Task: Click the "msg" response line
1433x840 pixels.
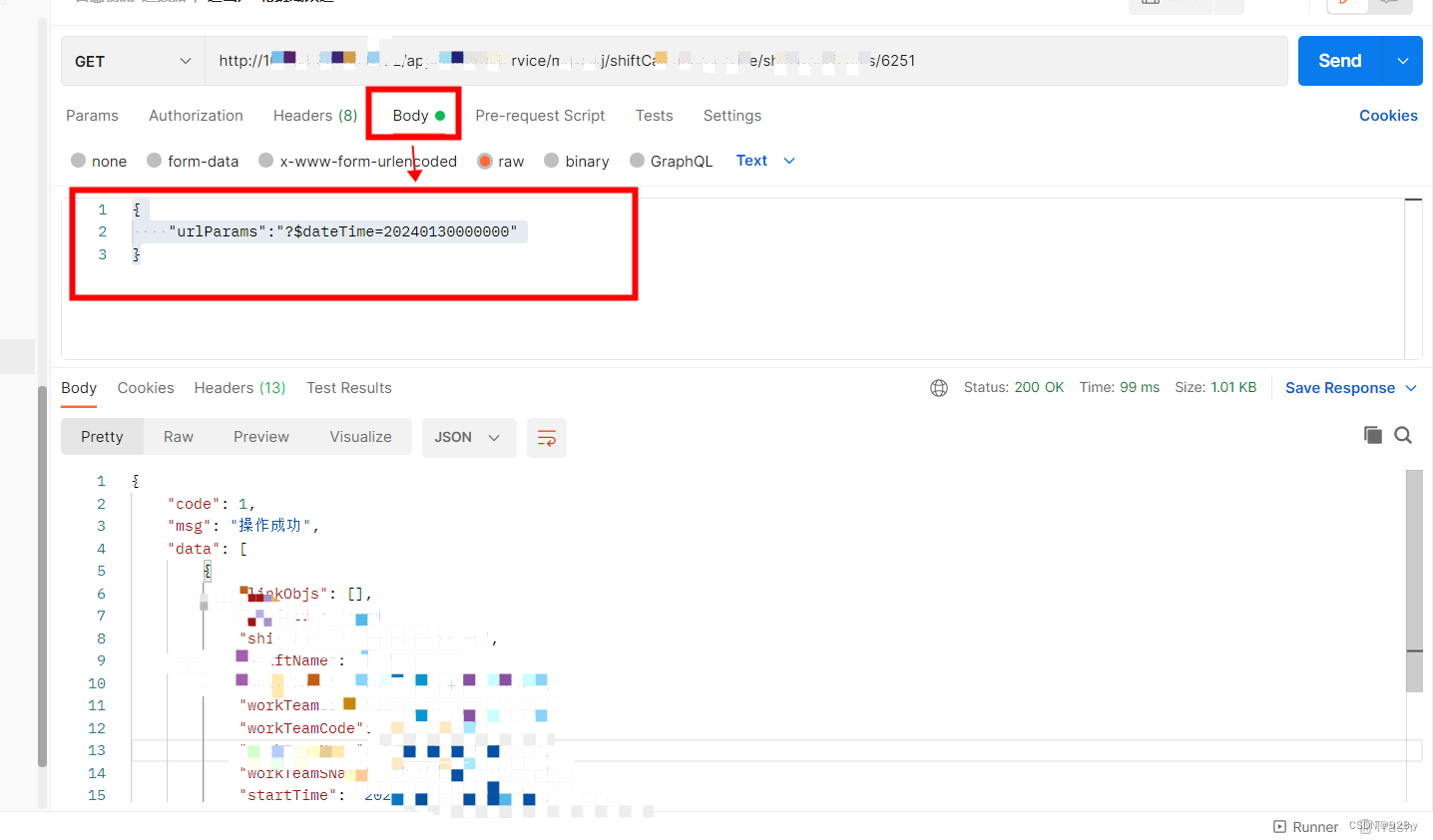Action: tap(243, 526)
